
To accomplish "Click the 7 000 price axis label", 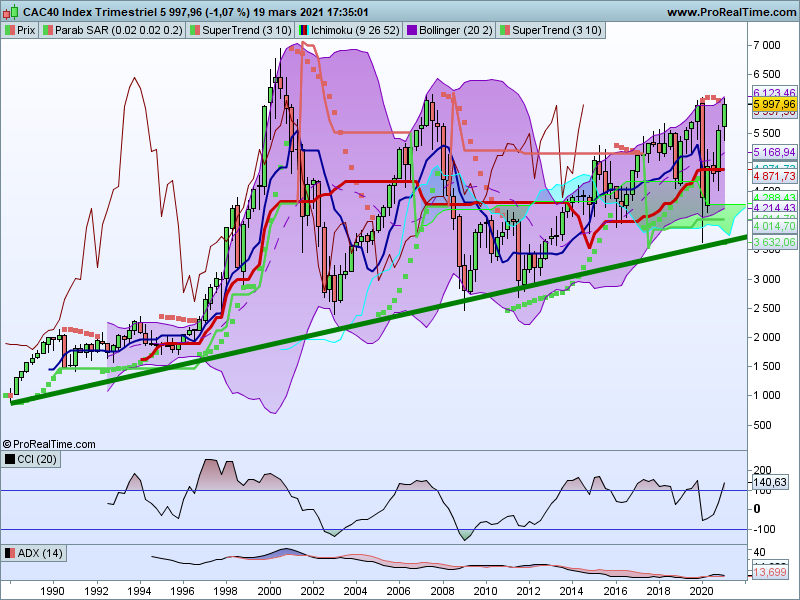I will 767,45.
